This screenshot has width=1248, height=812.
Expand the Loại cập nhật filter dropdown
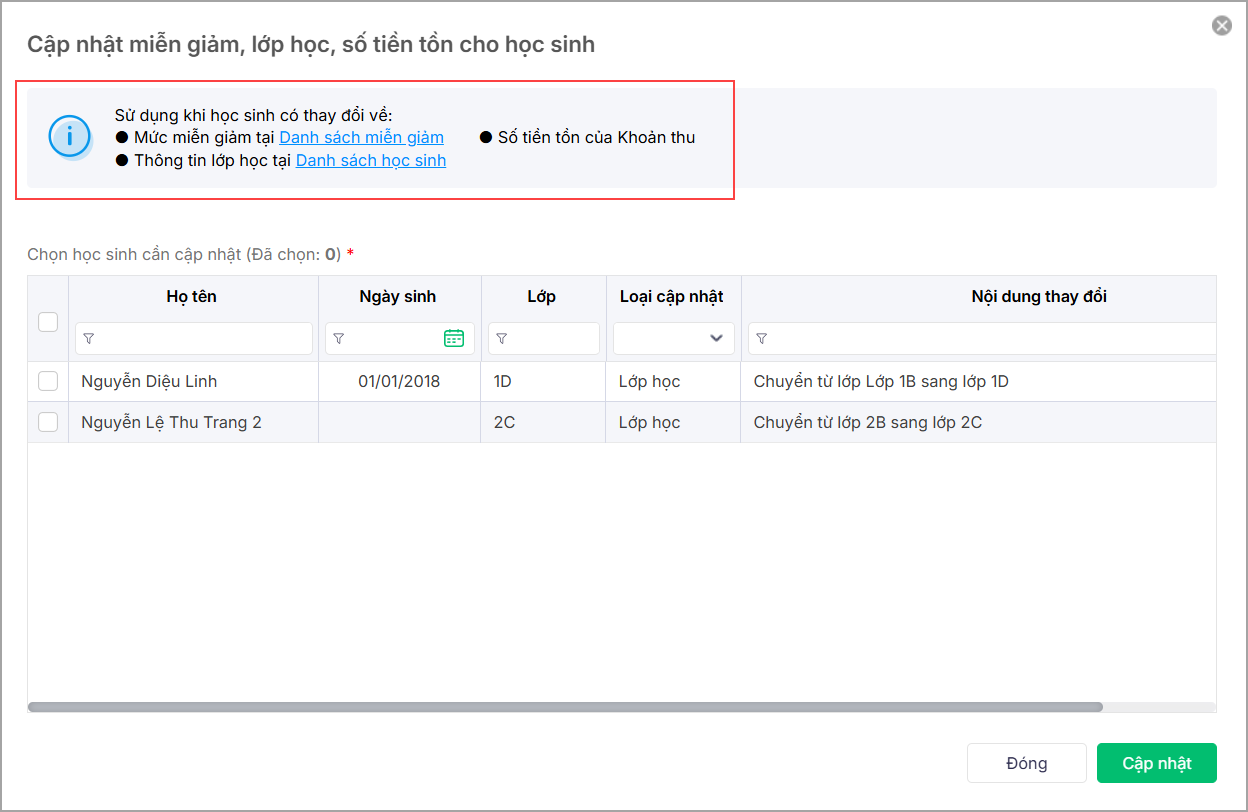click(715, 338)
